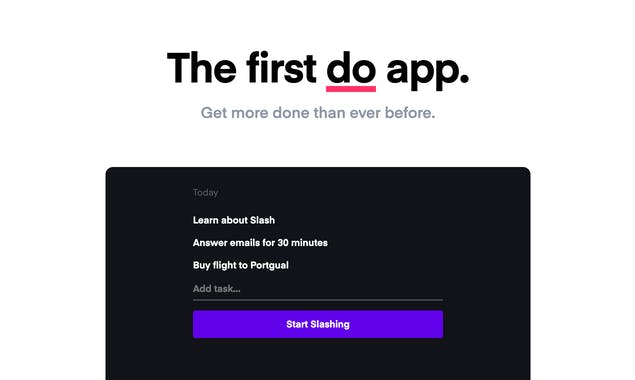This screenshot has height=380, width=635.
Task: Click the word Slash in the first task
Action: pos(262,220)
